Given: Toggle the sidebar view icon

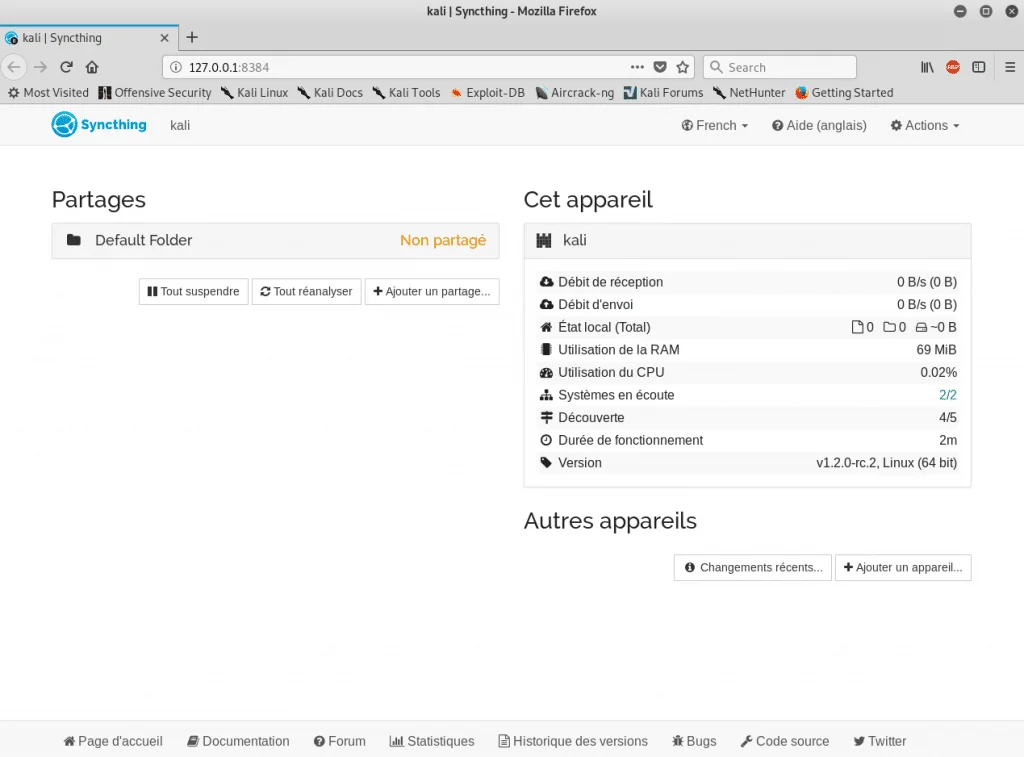Looking at the screenshot, I should click(x=979, y=67).
